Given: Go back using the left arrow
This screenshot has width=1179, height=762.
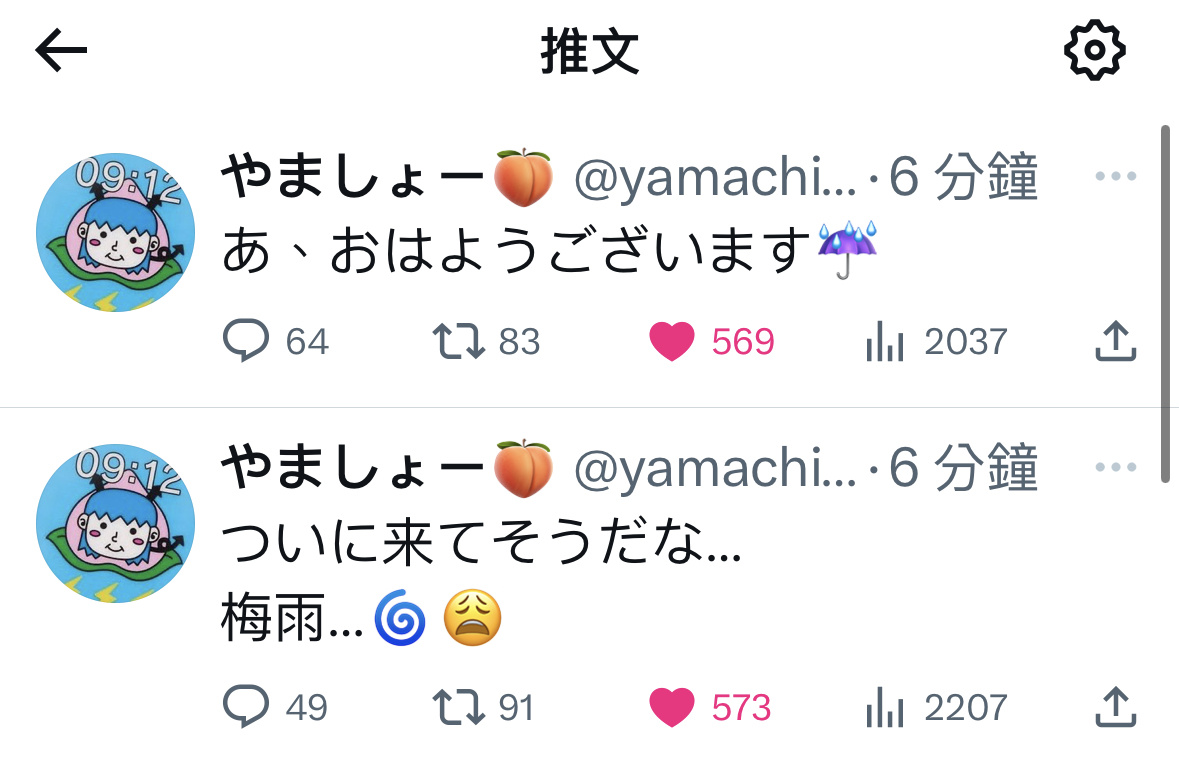Looking at the screenshot, I should pos(61,50).
